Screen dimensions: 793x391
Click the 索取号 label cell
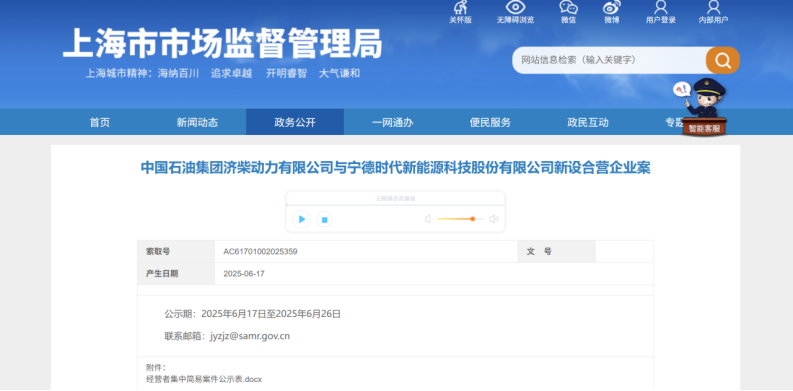176,251
